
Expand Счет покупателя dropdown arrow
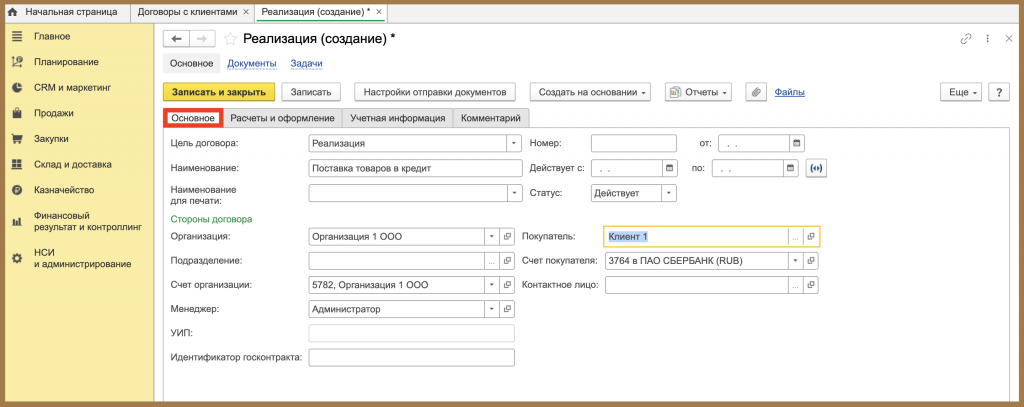click(795, 261)
